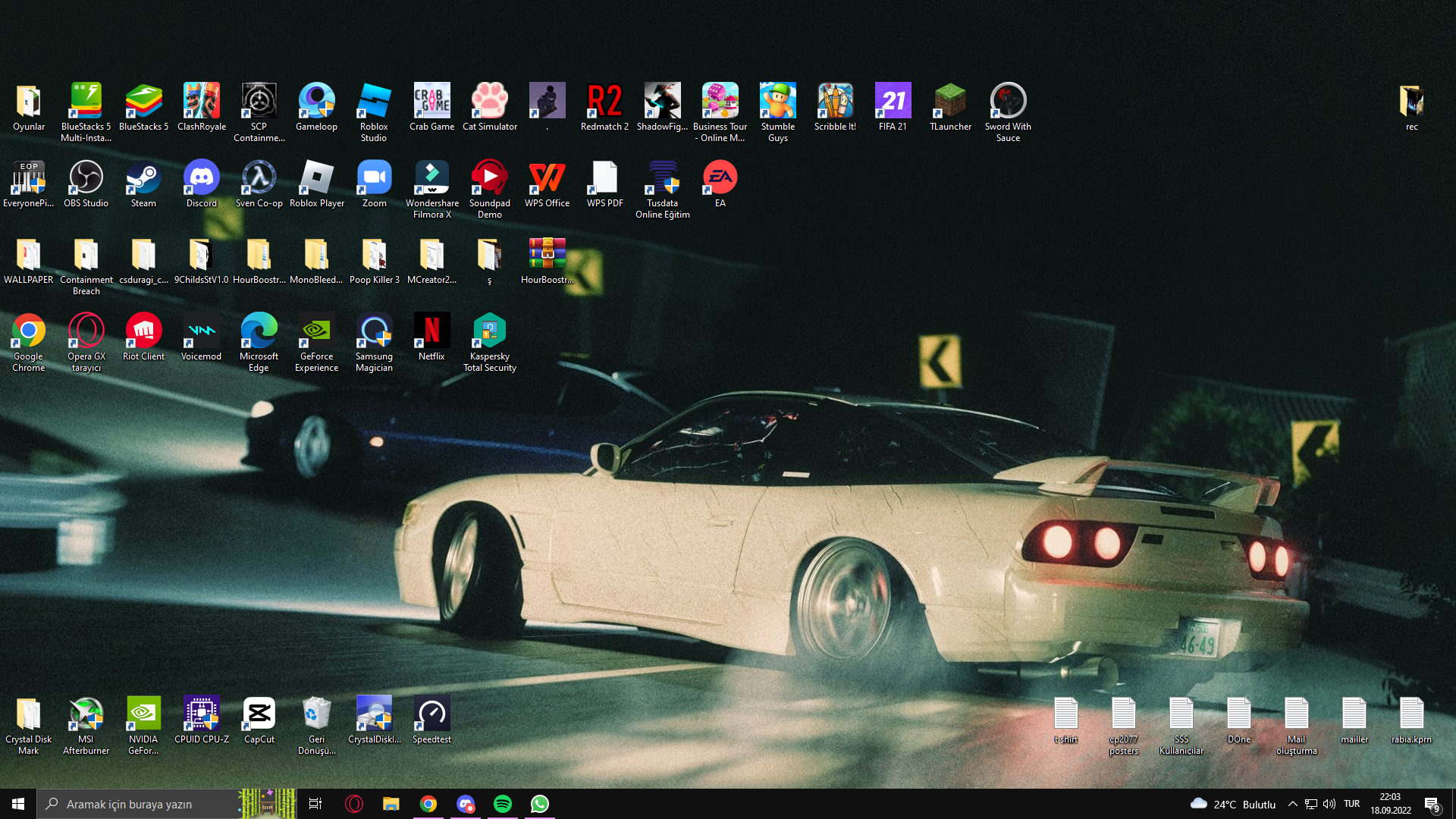Open Scribble It! shortcut

(835, 106)
